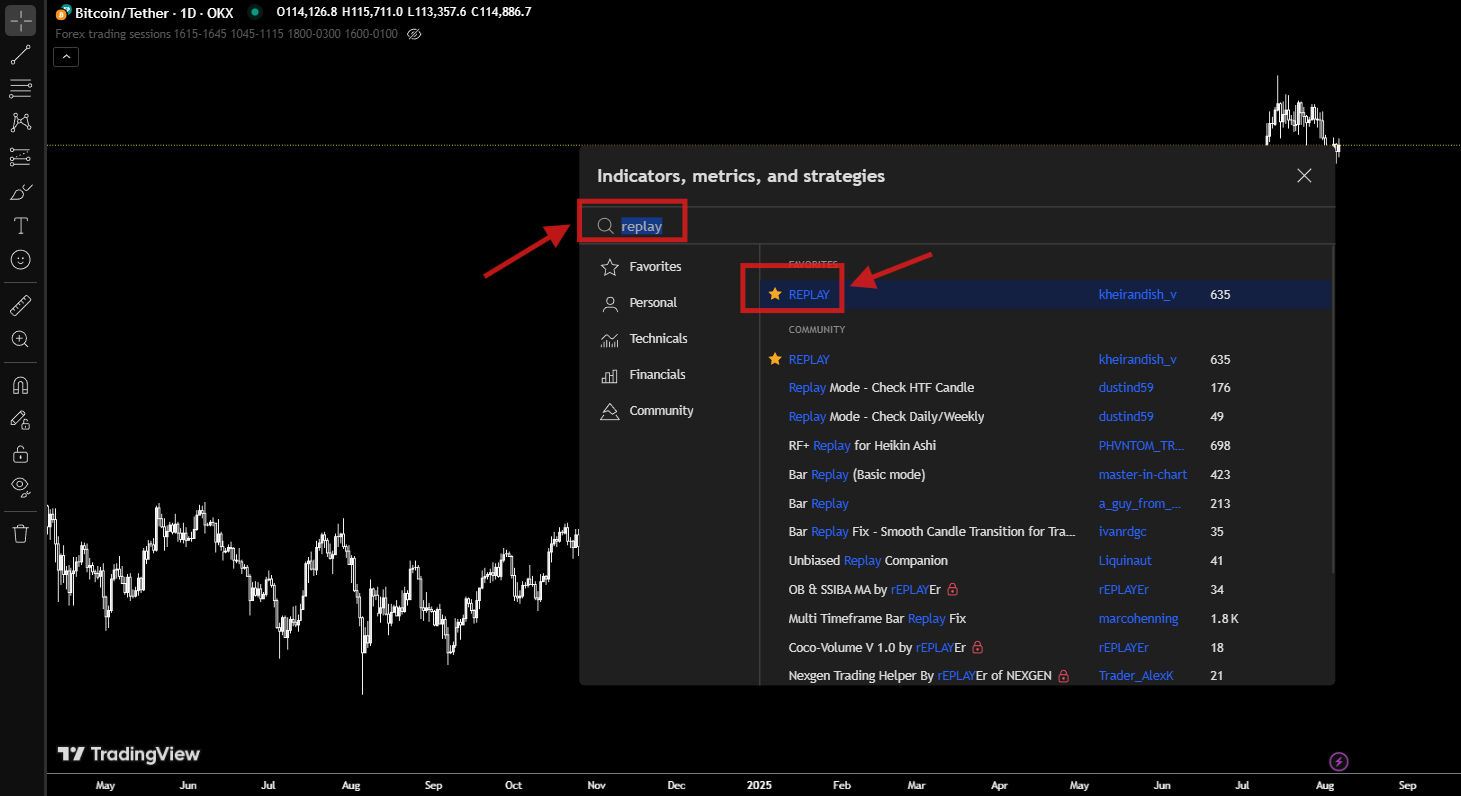Select Bar Replay (Basic mode)

tap(857, 474)
